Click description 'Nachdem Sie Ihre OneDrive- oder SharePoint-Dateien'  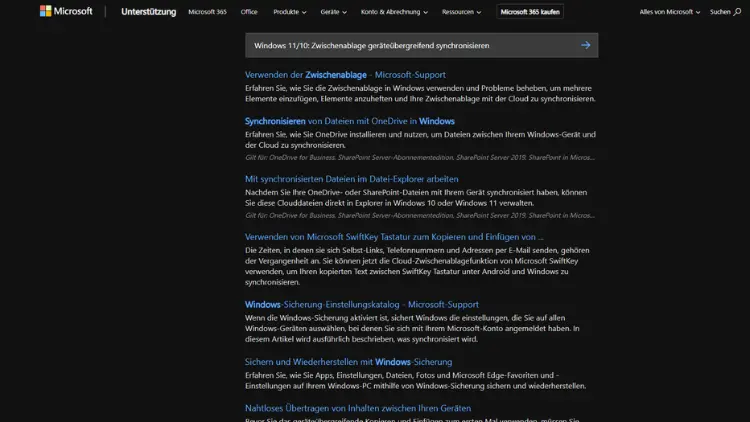[x=416, y=198]
